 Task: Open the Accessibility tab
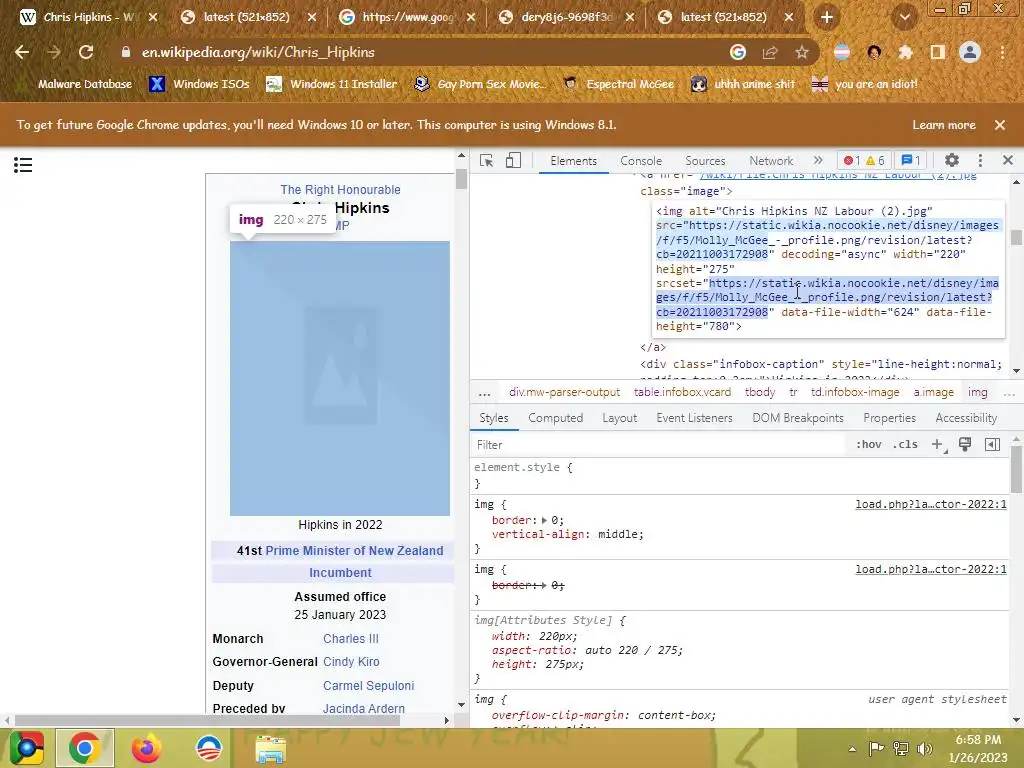[966, 418]
